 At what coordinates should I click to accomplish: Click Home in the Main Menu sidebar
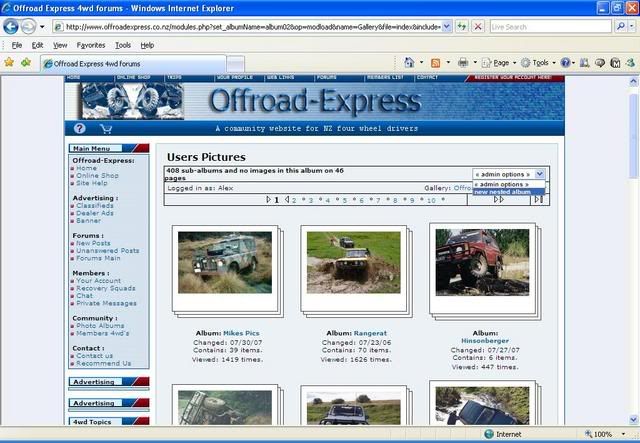coord(87,168)
